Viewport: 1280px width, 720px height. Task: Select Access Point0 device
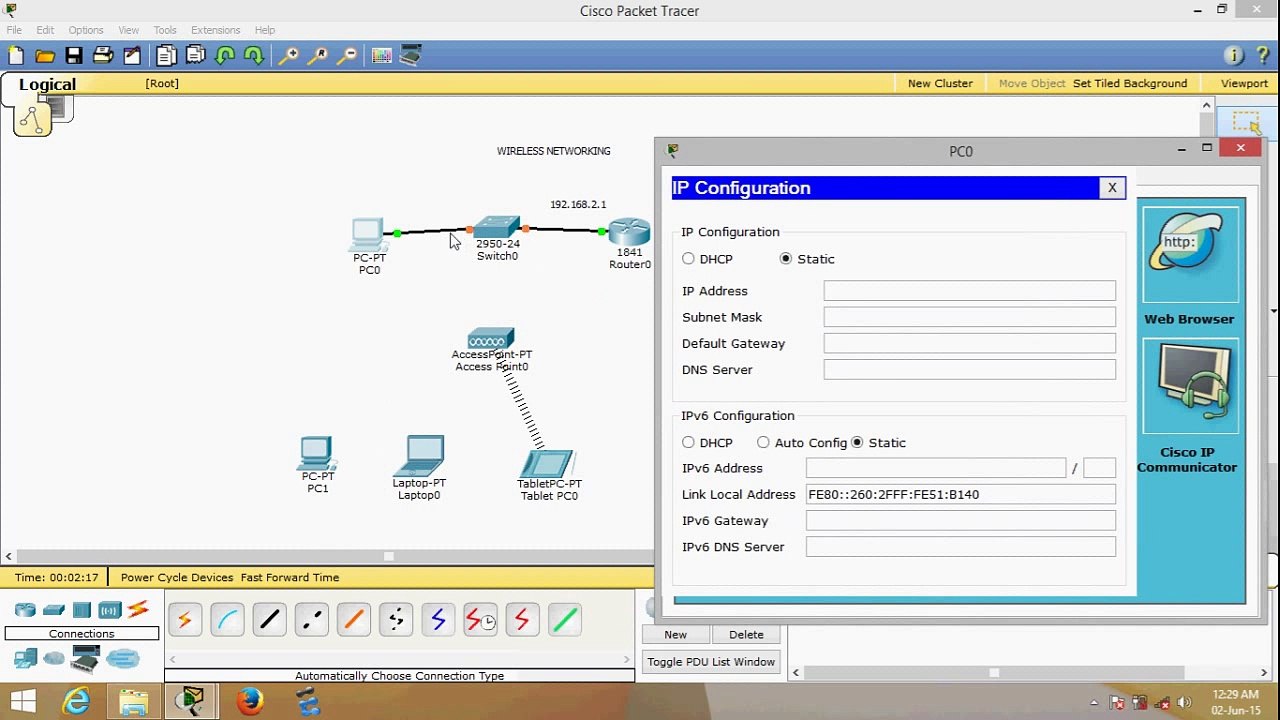[490, 338]
